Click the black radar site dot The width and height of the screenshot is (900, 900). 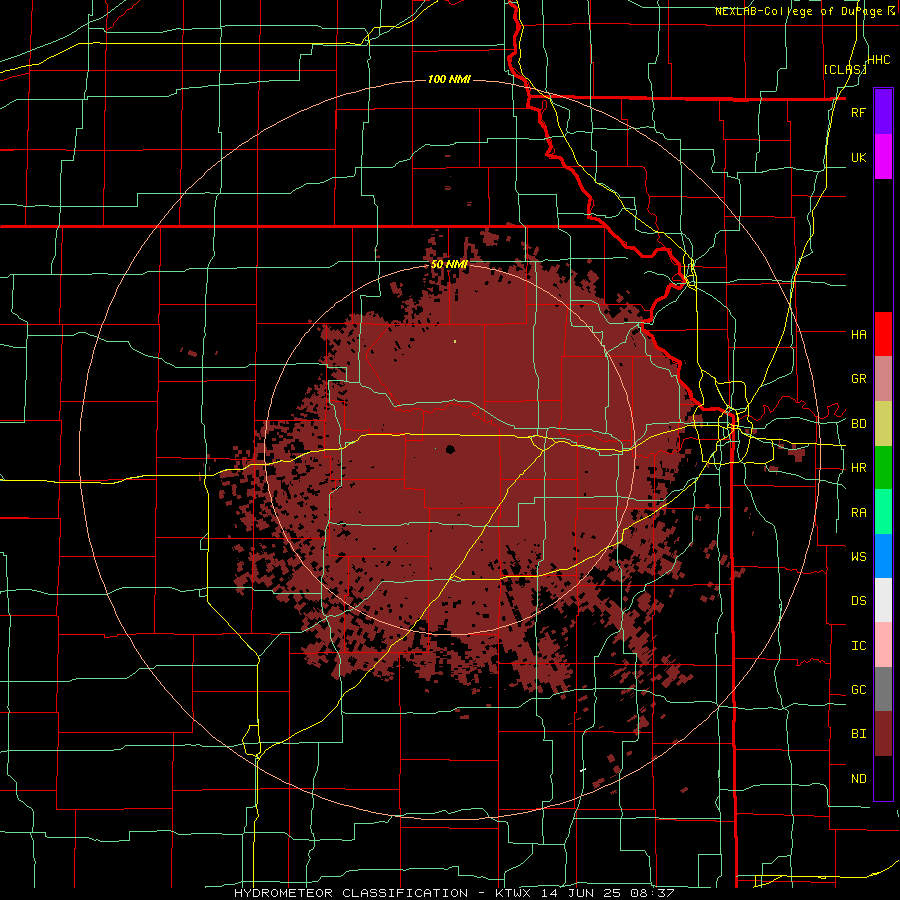pyautogui.click(x=450, y=449)
